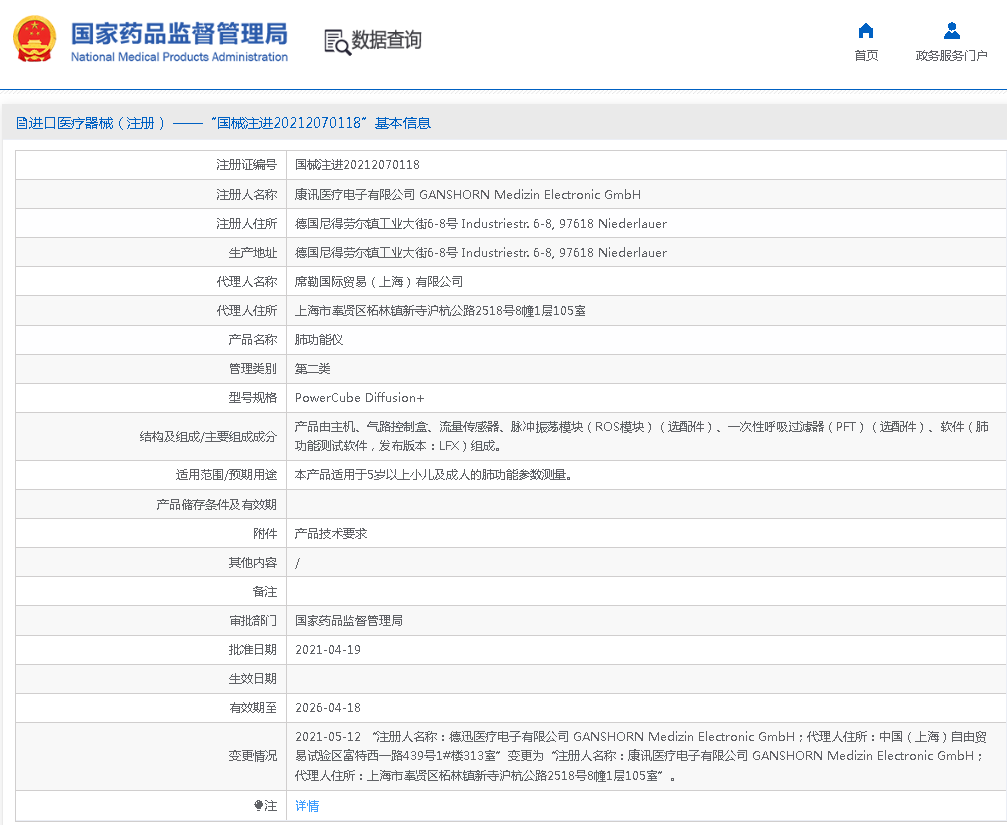Click National Medical Products Administration English text
The image size is (1007, 825).
[179, 57]
